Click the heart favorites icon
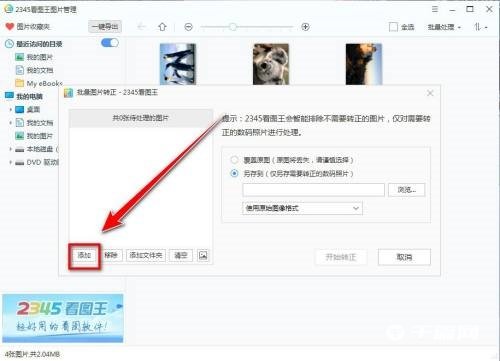Screen dimensions: 500x361 [x=10, y=27]
